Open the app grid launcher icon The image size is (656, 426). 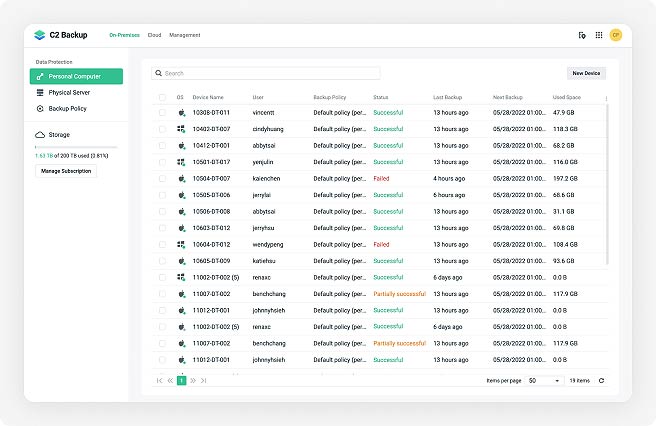click(x=599, y=35)
